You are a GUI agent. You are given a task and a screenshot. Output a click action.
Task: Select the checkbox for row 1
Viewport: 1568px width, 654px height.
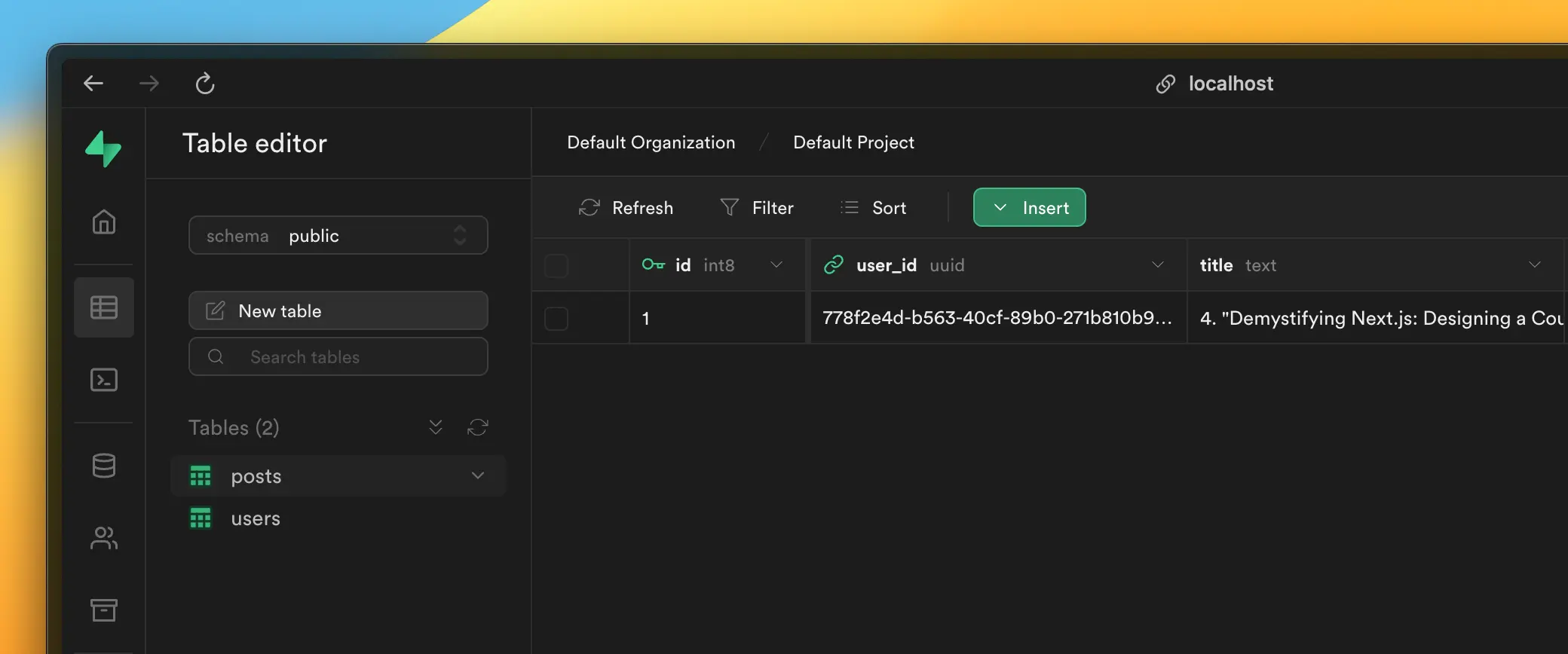pos(556,319)
